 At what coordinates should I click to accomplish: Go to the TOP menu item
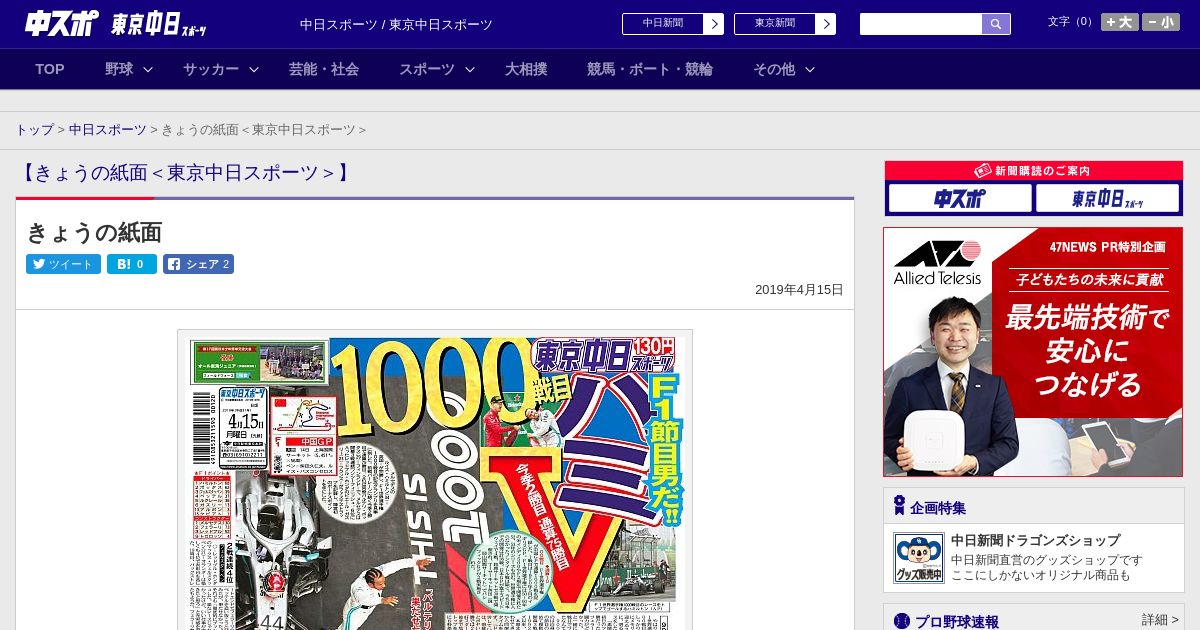[50, 69]
